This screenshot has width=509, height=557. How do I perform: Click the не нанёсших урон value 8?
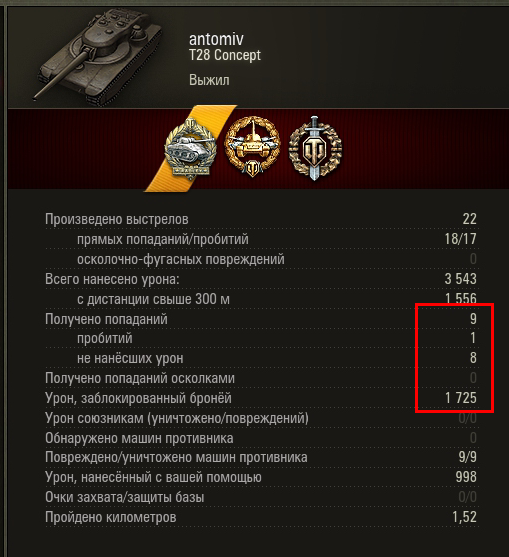pos(473,358)
